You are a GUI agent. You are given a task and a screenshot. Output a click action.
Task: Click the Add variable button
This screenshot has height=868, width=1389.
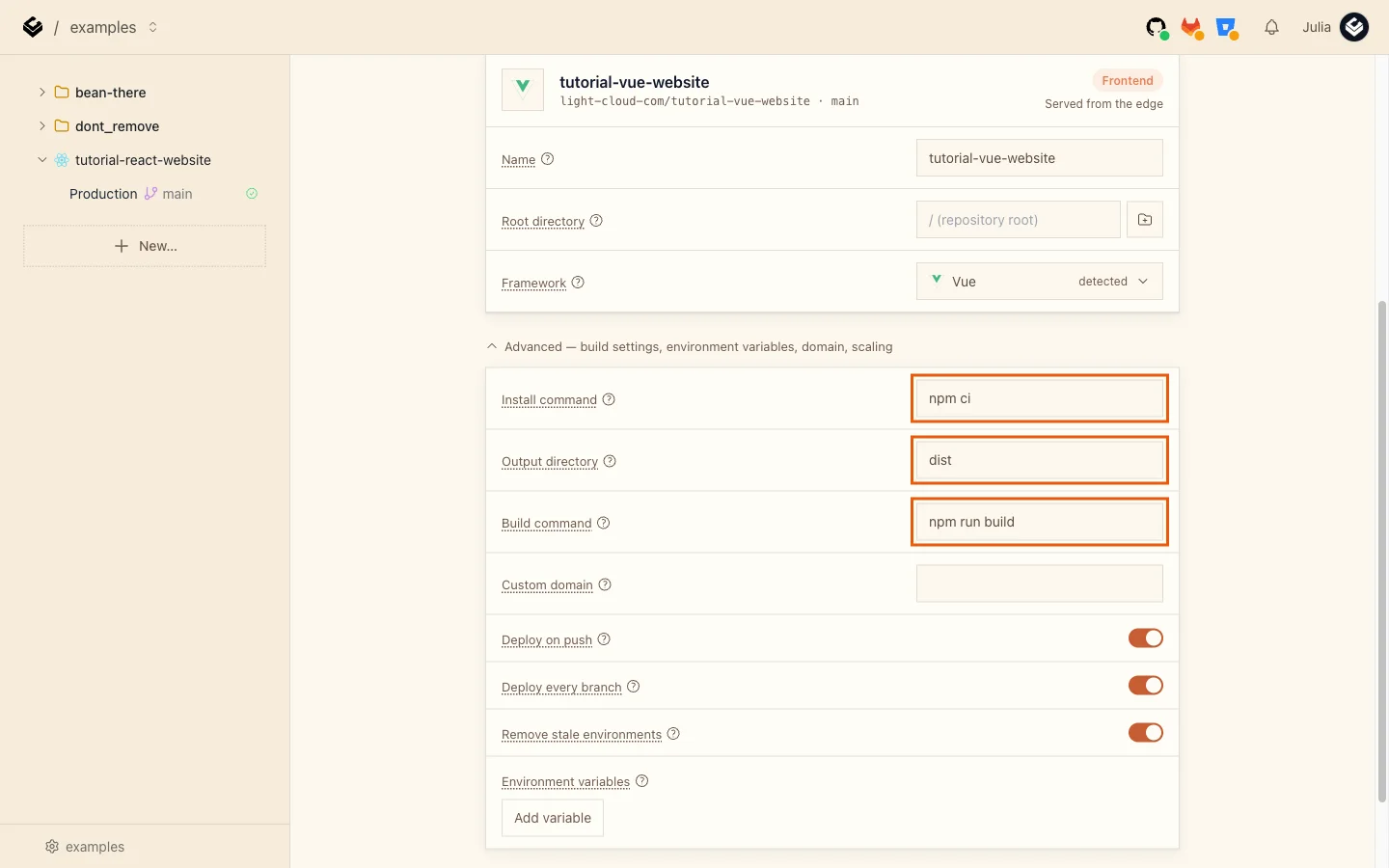(x=553, y=818)
